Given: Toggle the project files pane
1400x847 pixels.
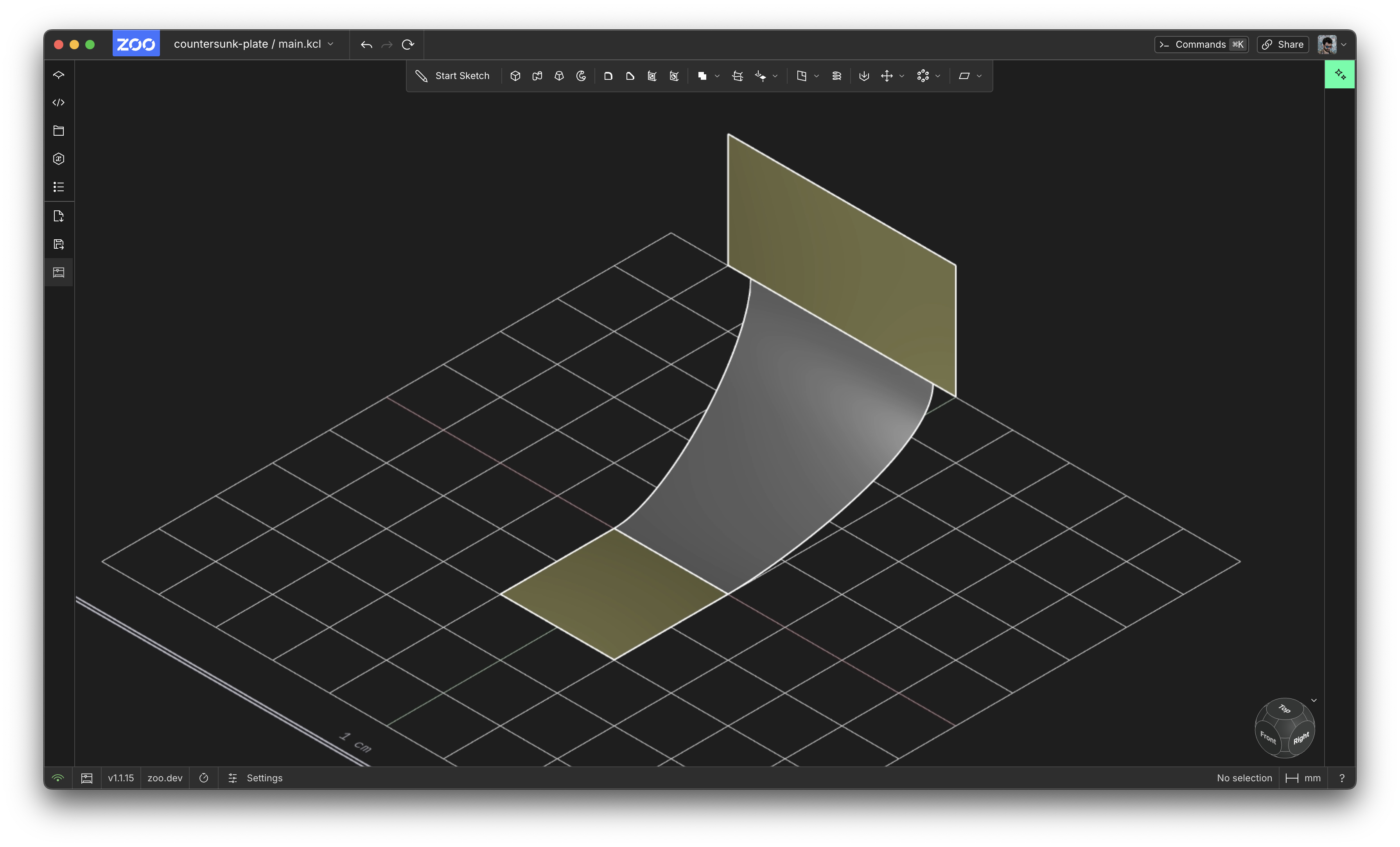Looking at the screenshot, I should click(x=59, y=130).
